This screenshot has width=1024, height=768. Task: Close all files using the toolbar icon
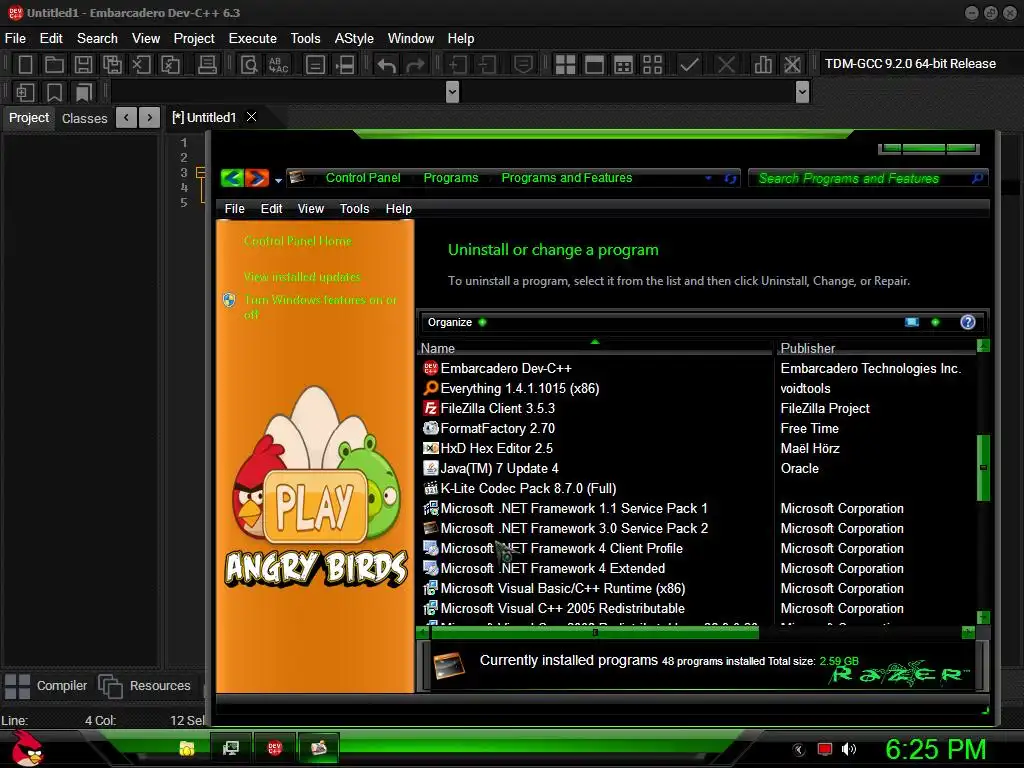(x=170, y=64)
